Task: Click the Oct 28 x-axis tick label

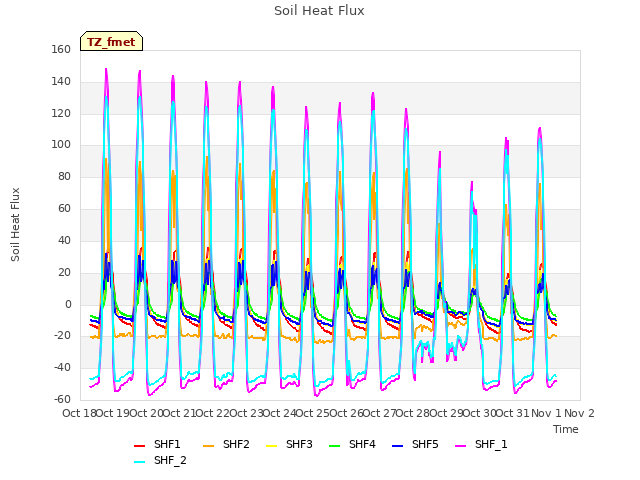Action: coord(413,413)
